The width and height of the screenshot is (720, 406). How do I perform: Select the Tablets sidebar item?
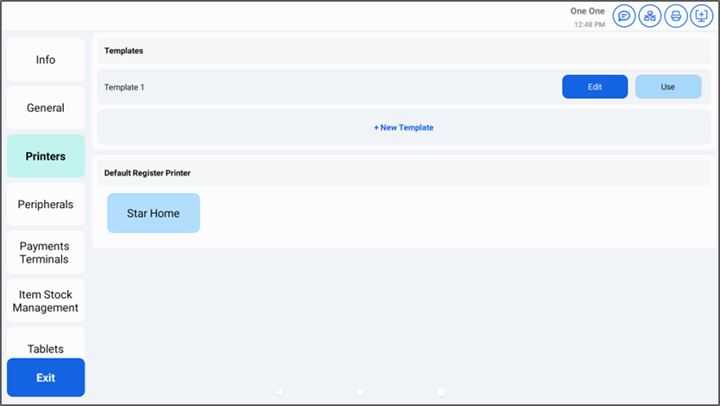46,346
